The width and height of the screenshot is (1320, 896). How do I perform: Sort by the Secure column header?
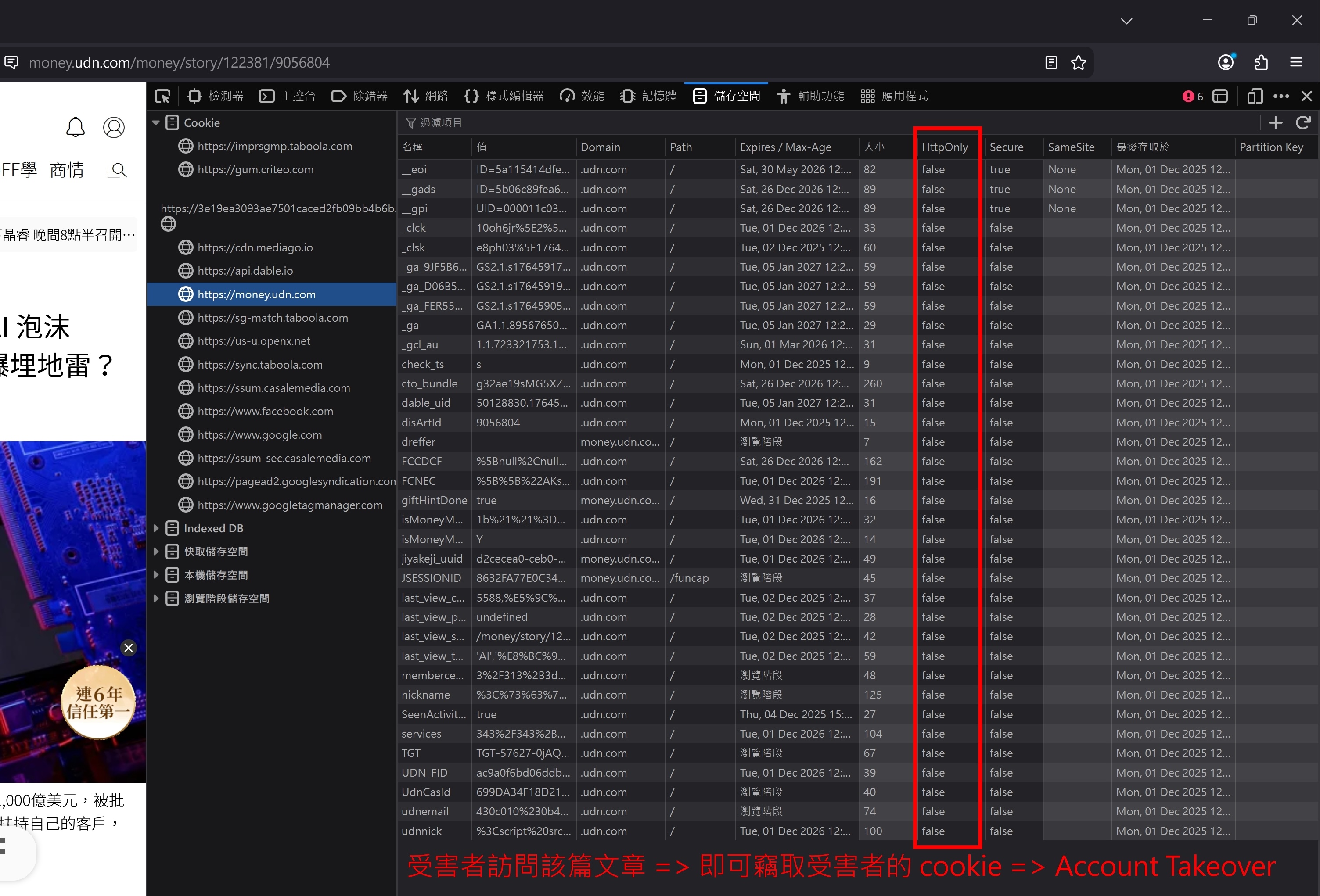click(x=1014, y=147)
